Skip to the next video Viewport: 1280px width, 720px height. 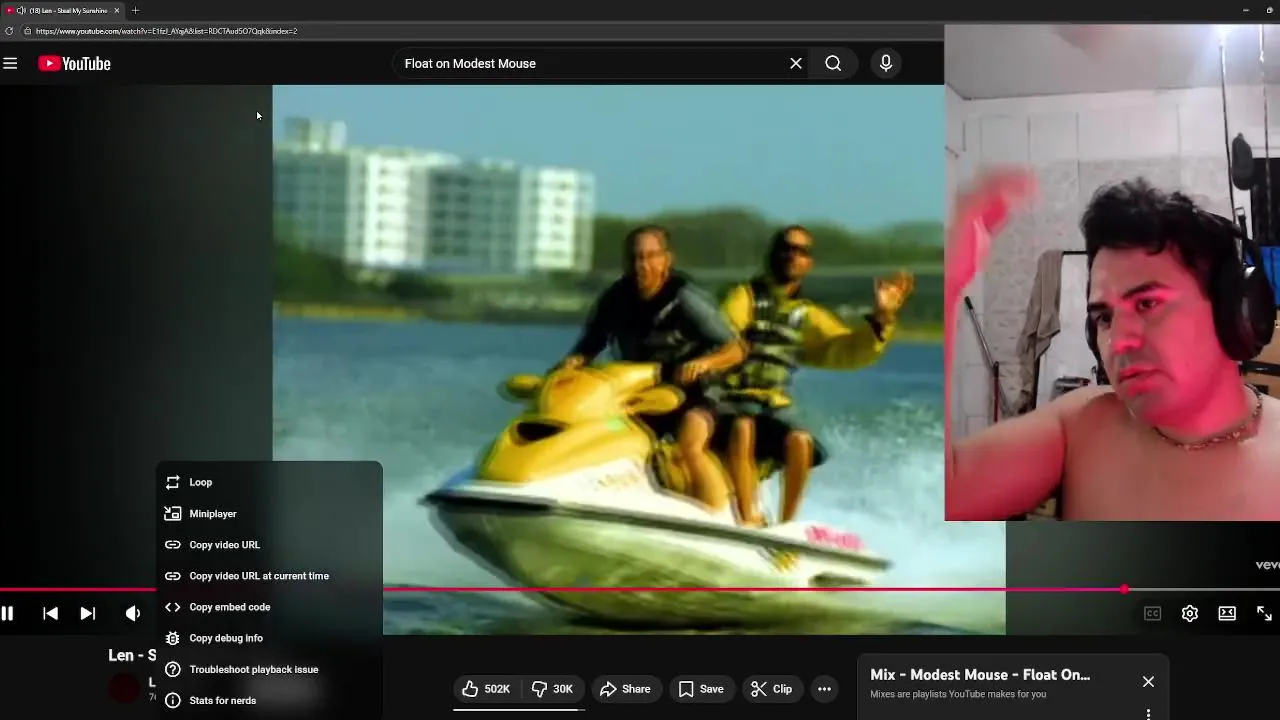coord(88,614)
